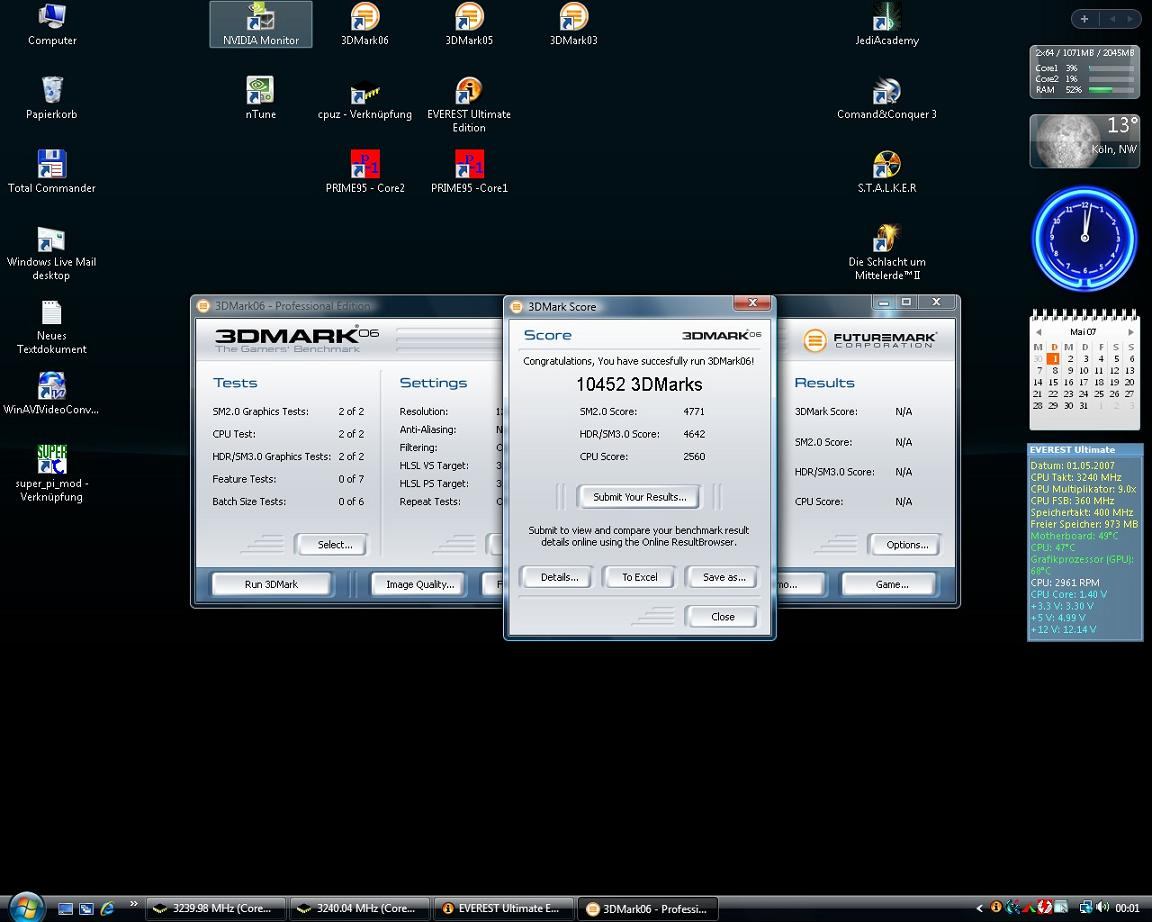The image size is (1152, 922).
Task: Switch to 3DMark06 - Professional taskbar item
Action: (649, 909)
